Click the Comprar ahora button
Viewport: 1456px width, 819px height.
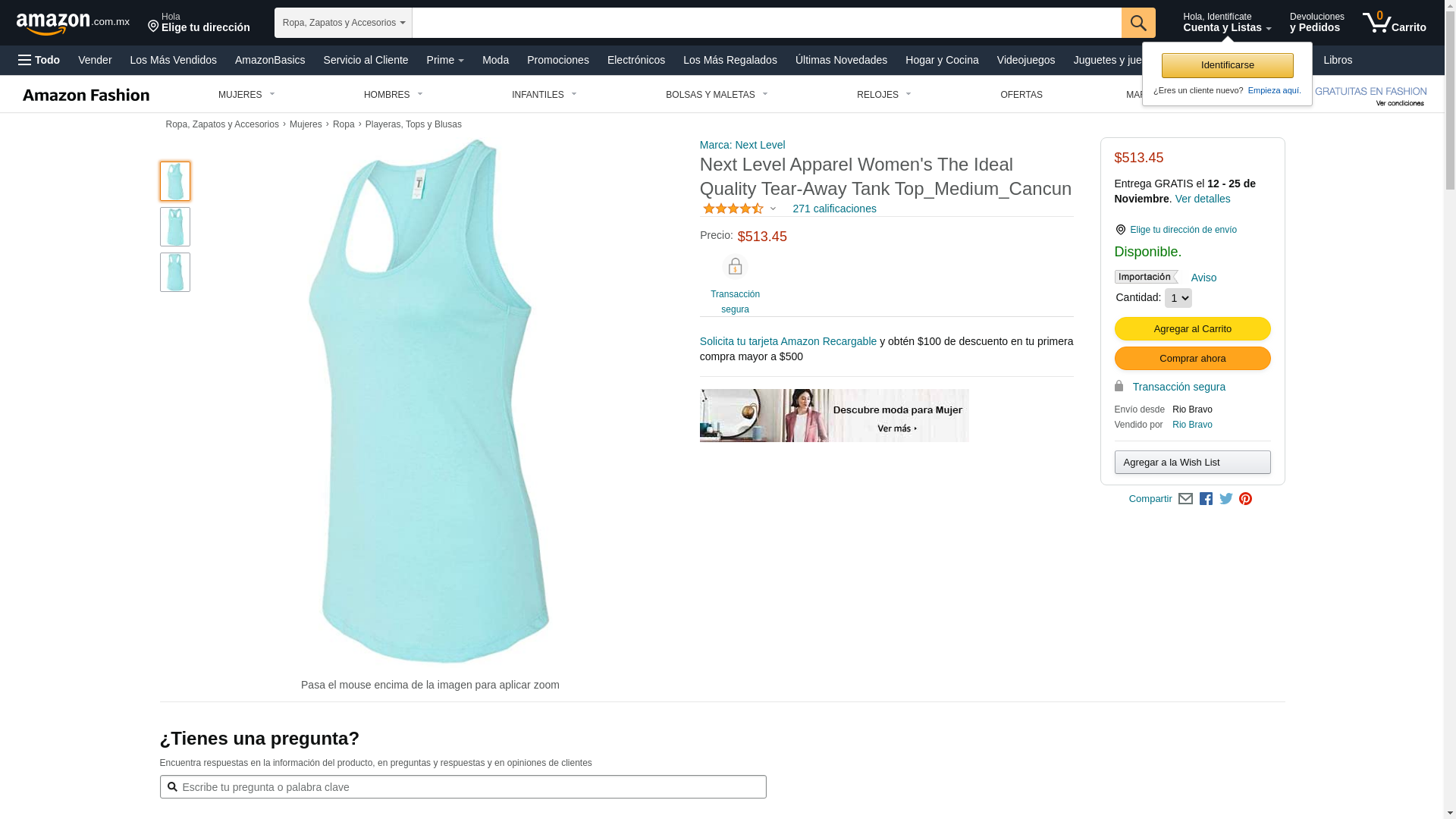click(x=1192, y=359)
